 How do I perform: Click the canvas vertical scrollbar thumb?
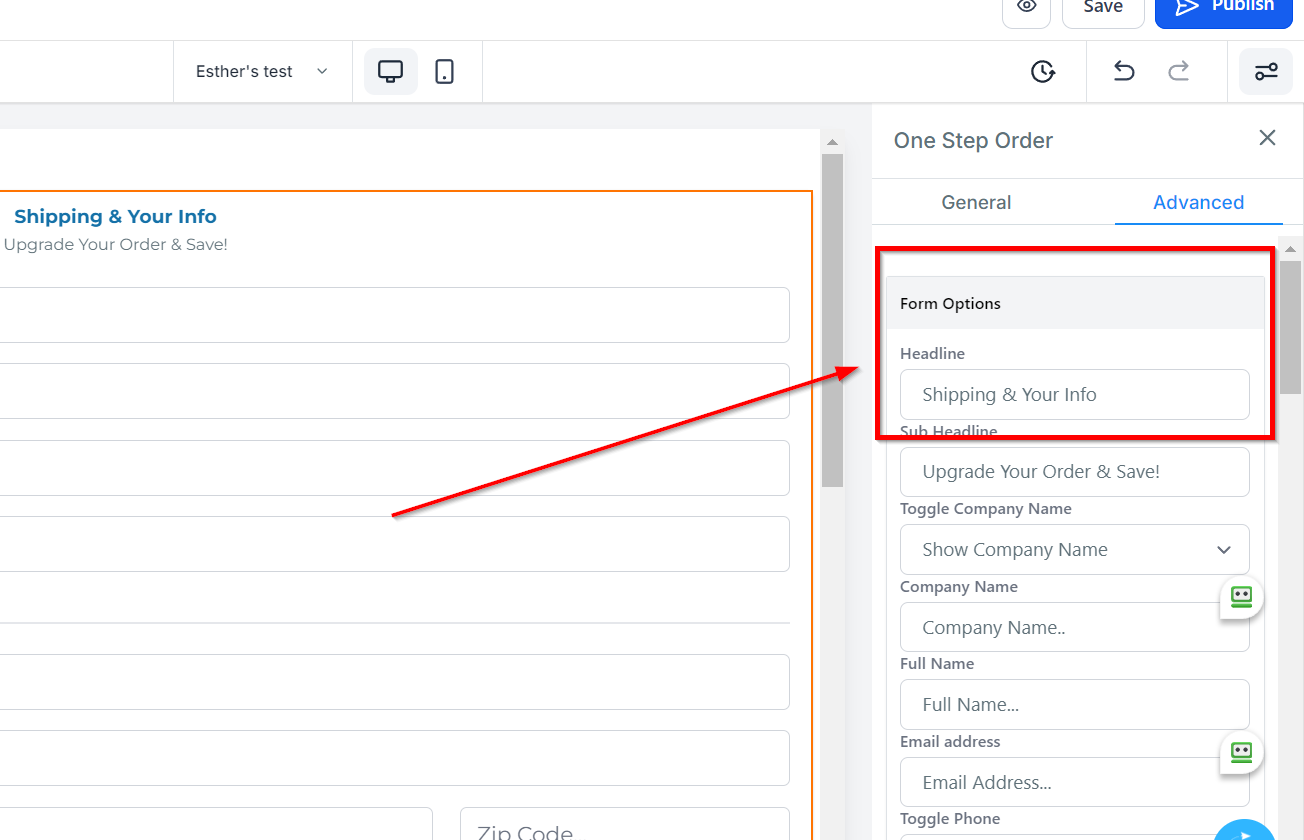coord(832,320)
